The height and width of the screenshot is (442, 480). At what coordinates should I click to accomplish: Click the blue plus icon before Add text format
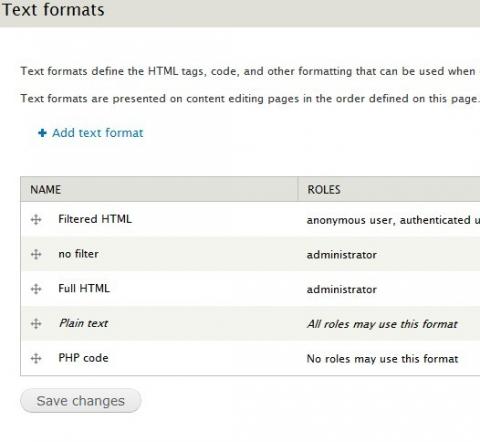point(42,133)
